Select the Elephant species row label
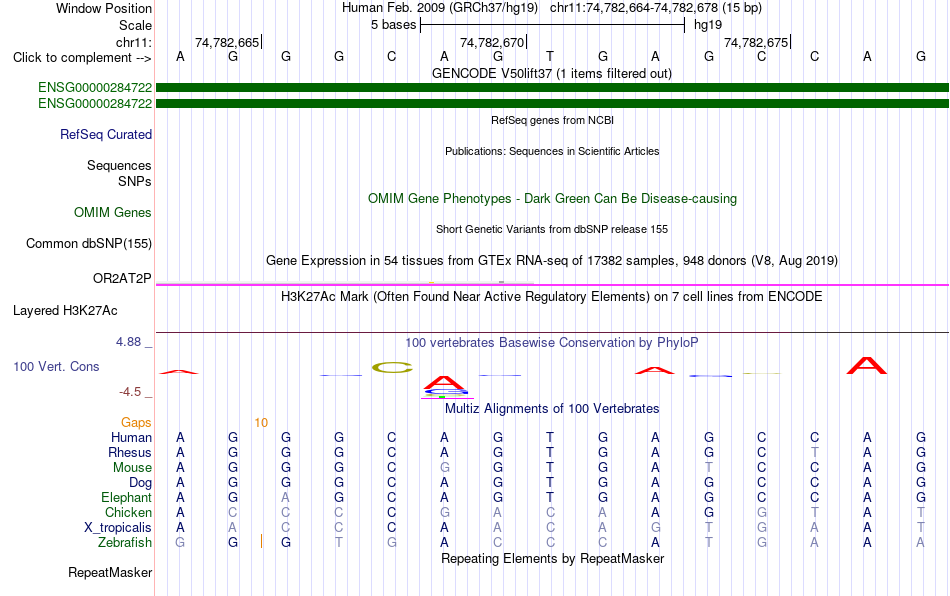The image size is (950, 596). pos(126,497)
